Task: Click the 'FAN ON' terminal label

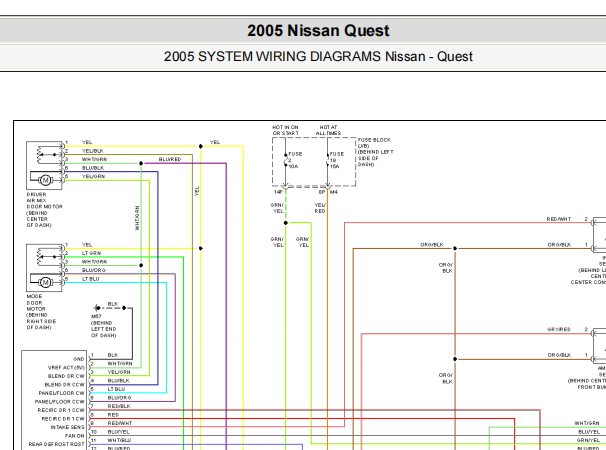Action: (74, 436)
